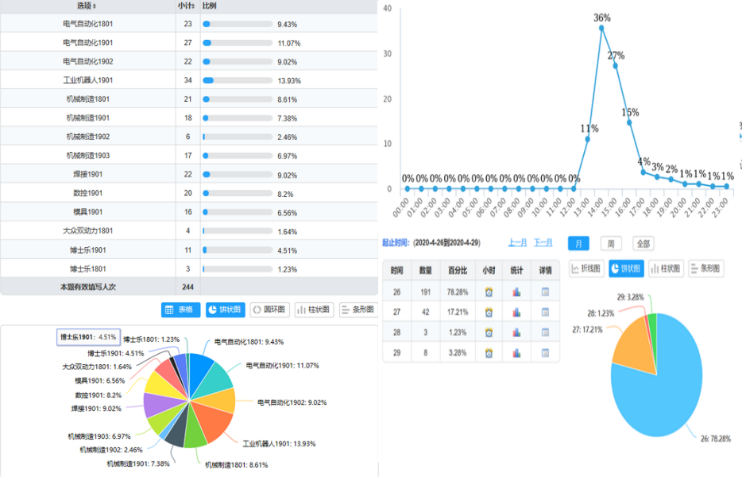Viewport: 742px width, 477px height.
Task: Open the statistics chart icon for day 26
Action: click(517, 292)
